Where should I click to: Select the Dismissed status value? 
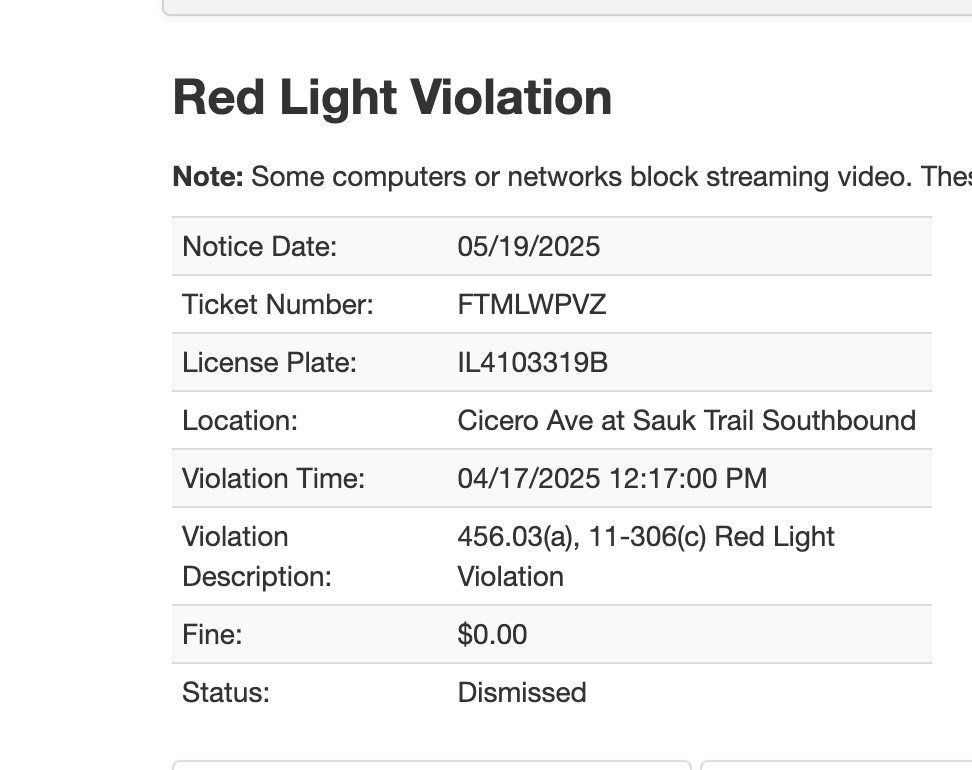tap(522, 692)
